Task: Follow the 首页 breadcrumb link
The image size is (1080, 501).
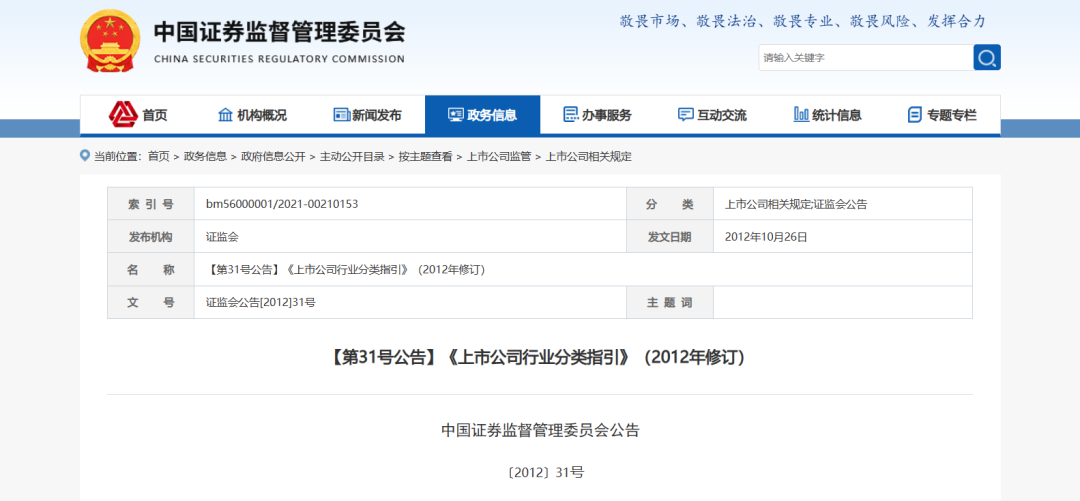Action: coord(158,156)
